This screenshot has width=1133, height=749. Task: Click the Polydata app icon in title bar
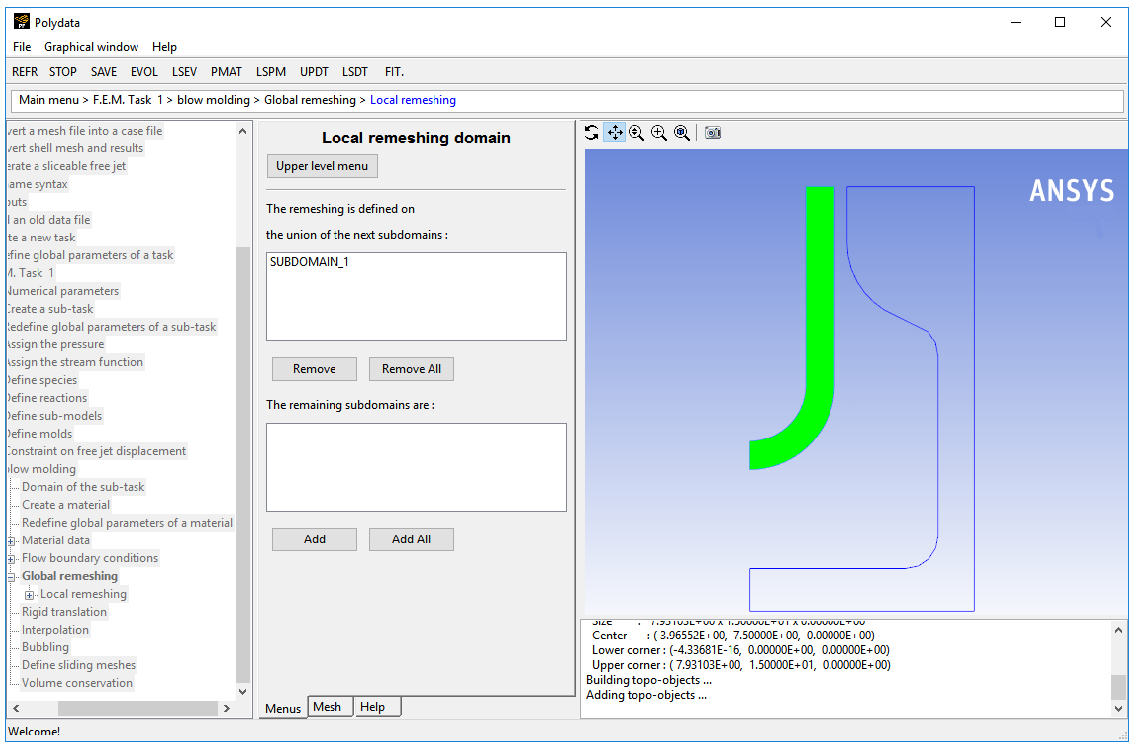coord(22,22)
